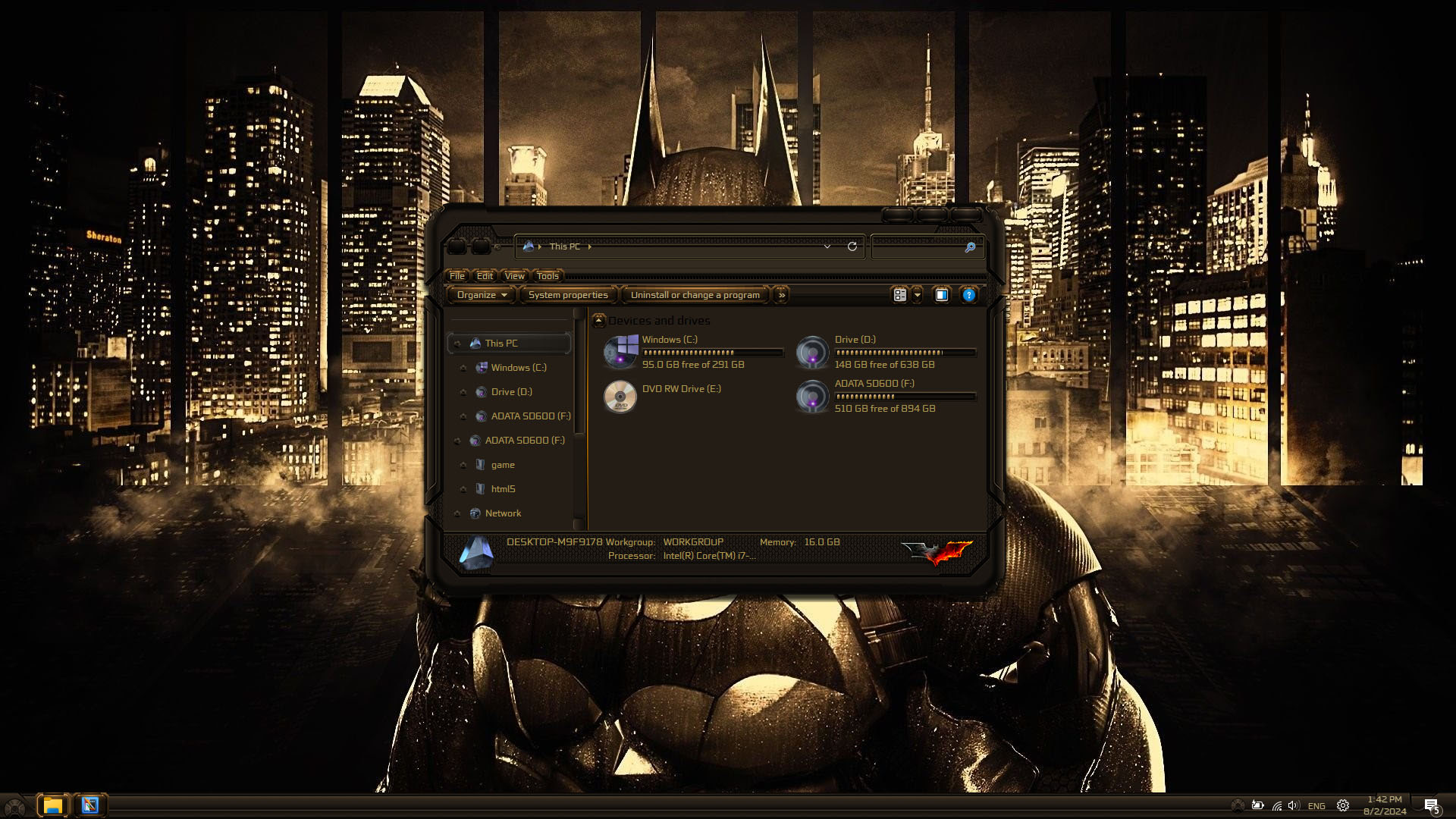Open the view options dropdown arrow
The image size is (1456, 819).
917,295
